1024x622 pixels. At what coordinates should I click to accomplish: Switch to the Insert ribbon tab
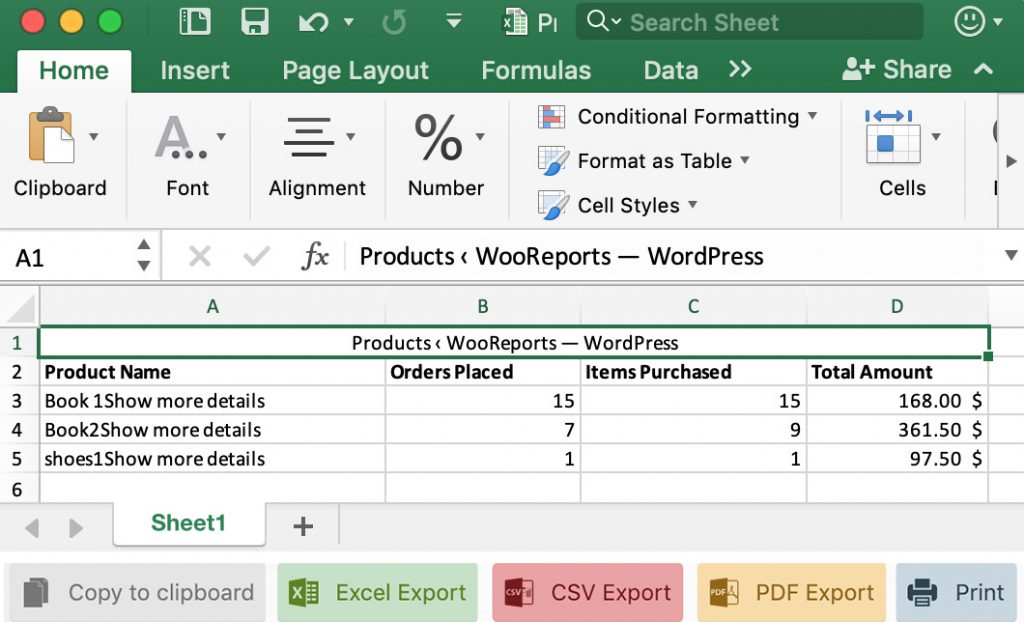tap(195, 71)
